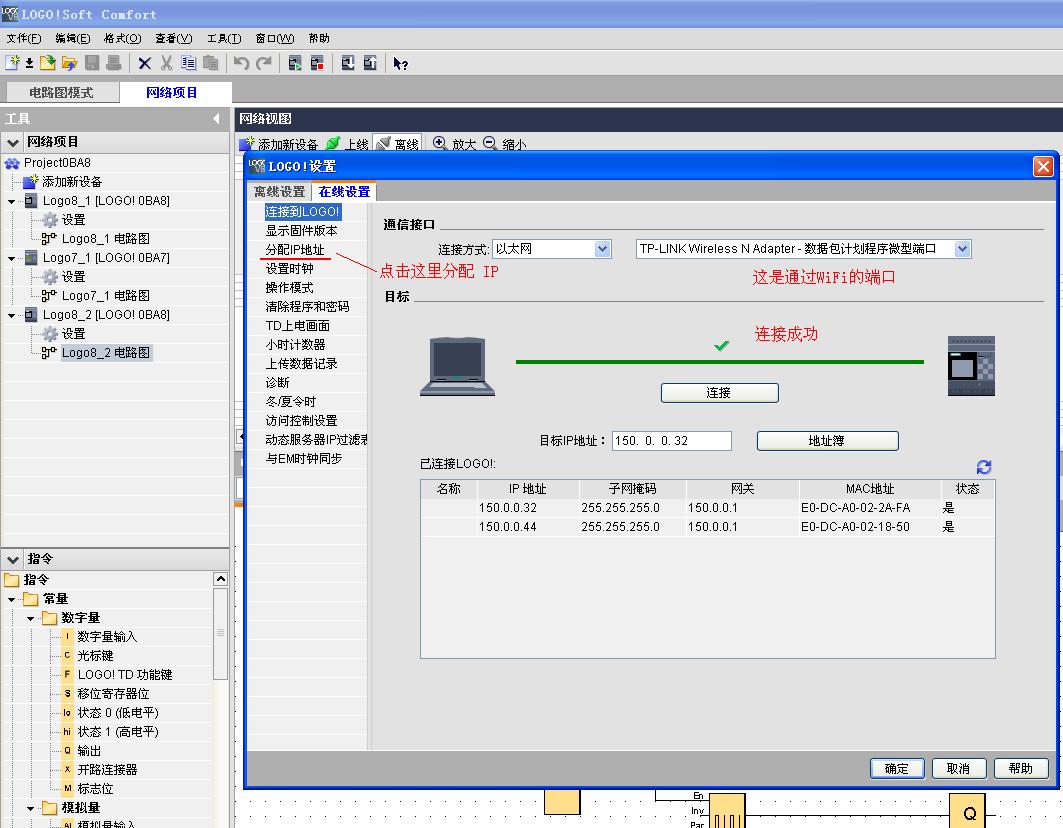Click the MAC地址 column header
The image size is (1063, 828).
tap(870, 489)
